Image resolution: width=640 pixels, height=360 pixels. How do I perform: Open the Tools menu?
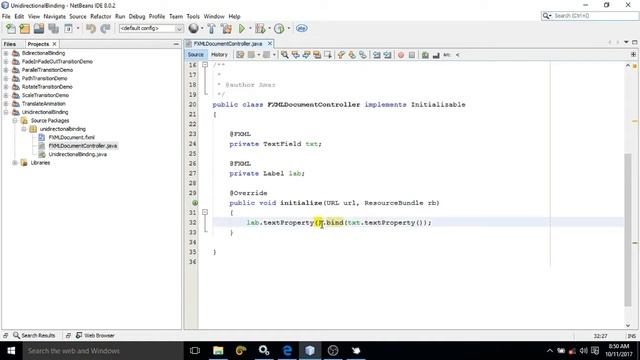click(193, 16)
